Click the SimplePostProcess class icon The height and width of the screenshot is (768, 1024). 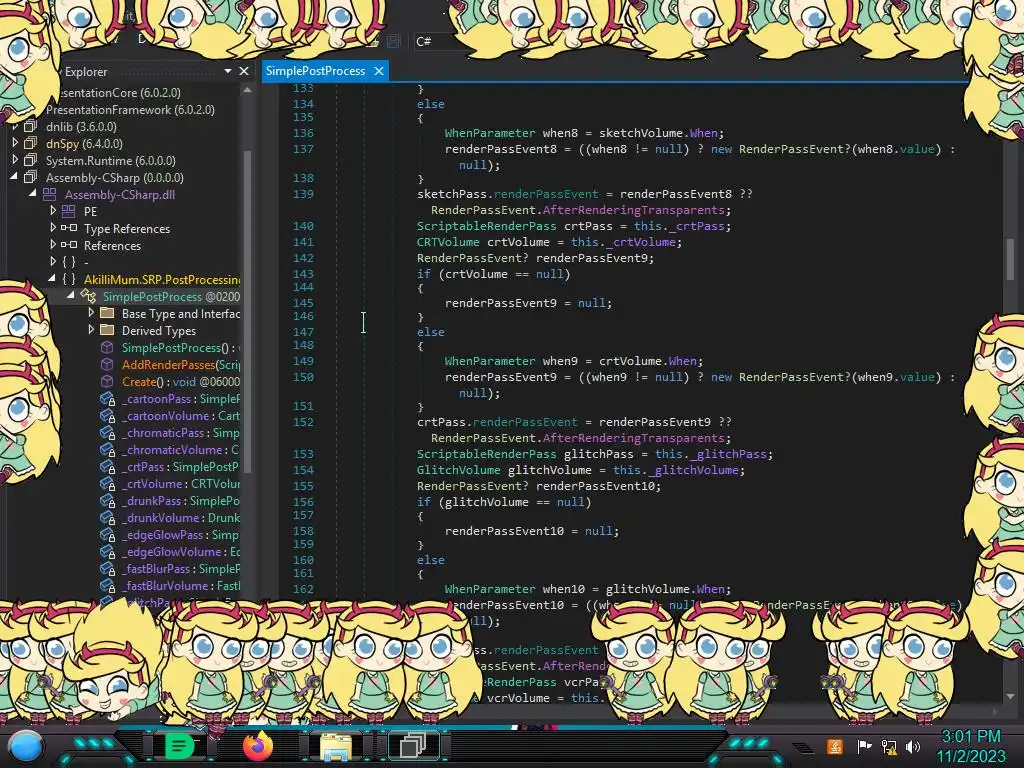point(88,296)
